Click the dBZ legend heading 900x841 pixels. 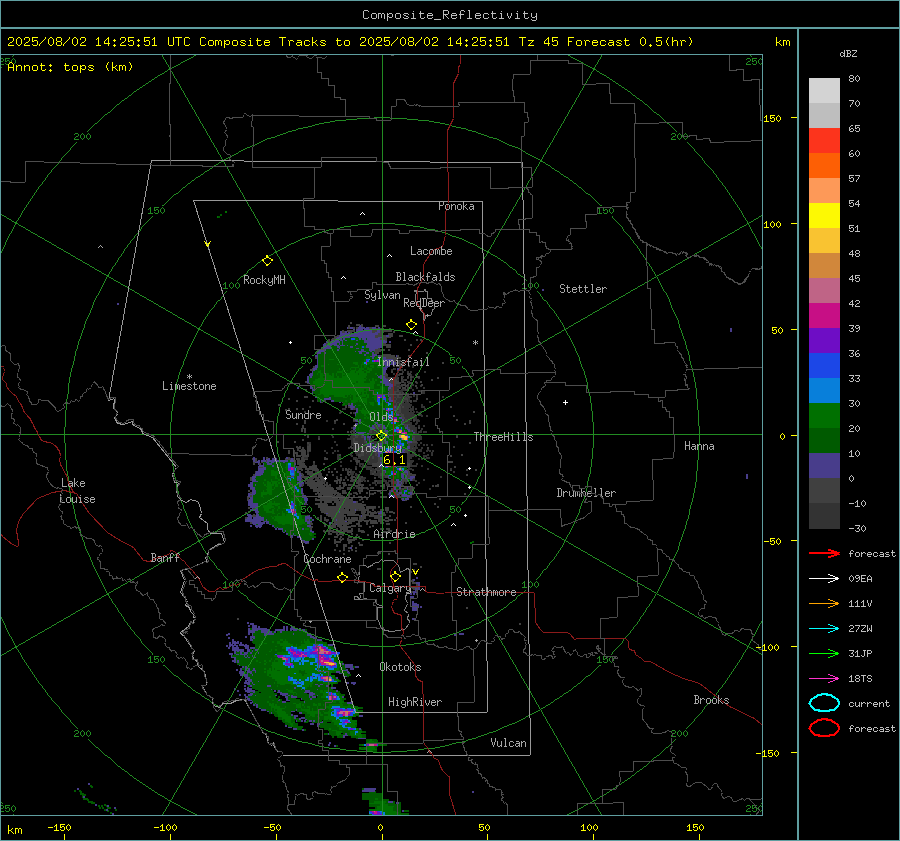coord(848,54)
